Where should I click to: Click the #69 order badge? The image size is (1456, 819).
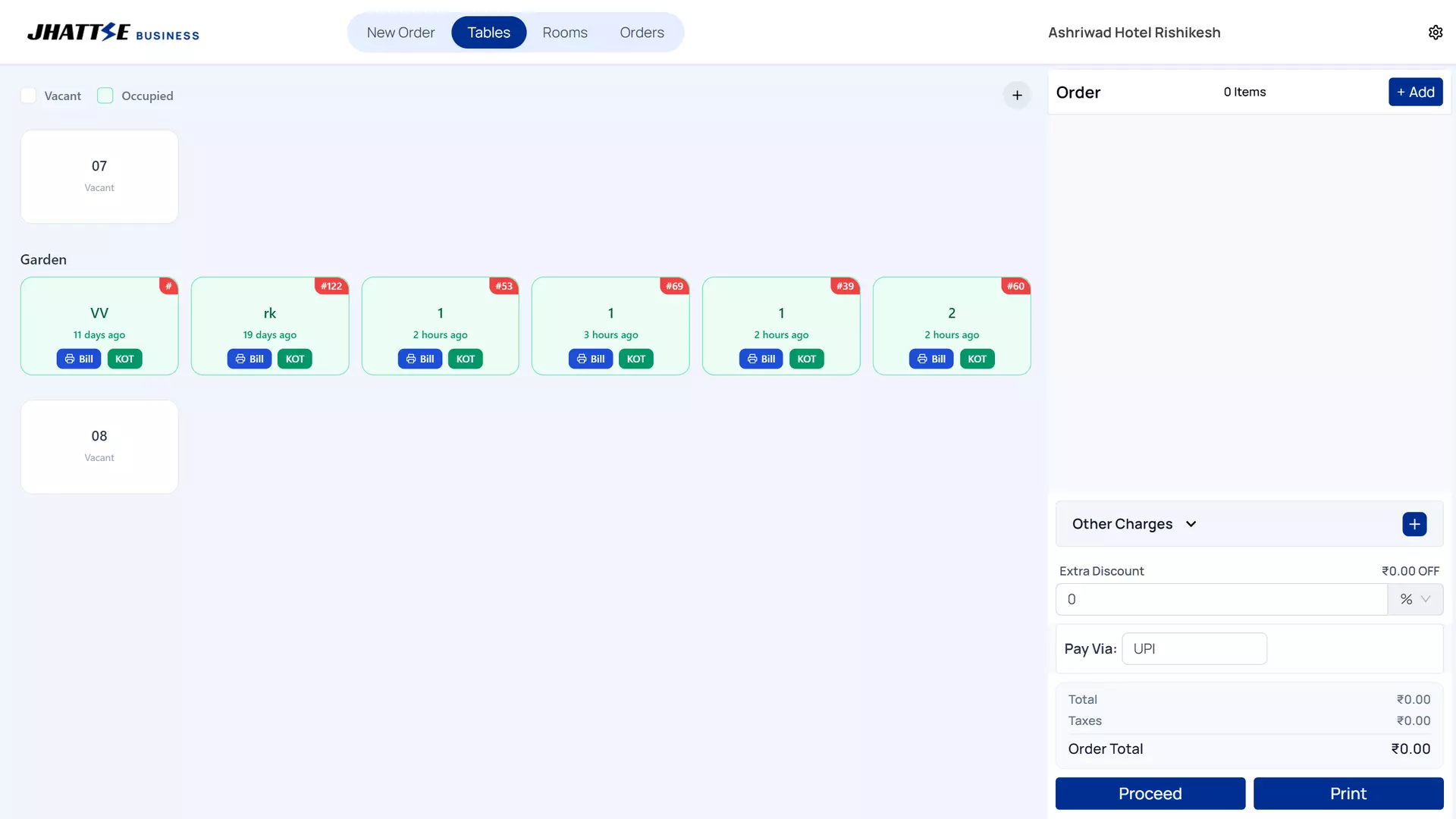coord(674,286)
